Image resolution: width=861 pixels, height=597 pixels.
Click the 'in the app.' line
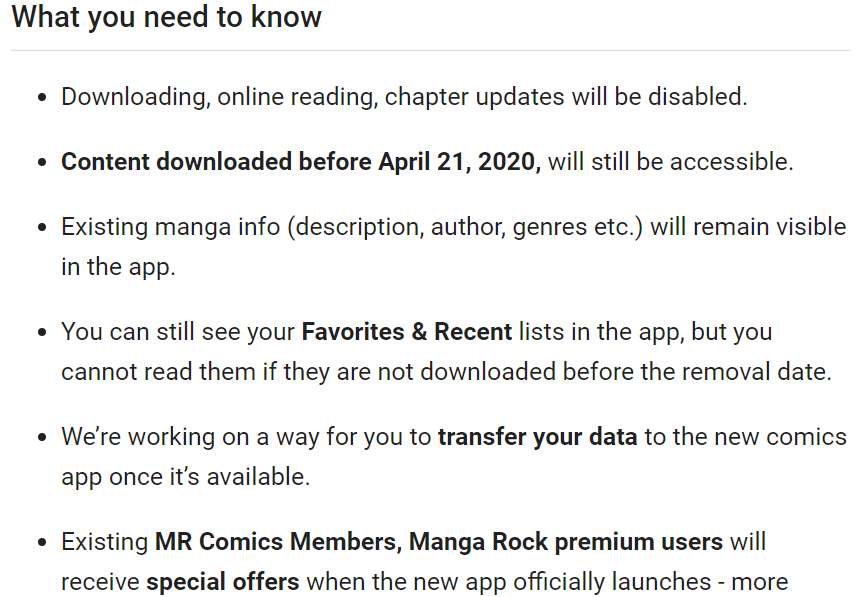[118, 267]
